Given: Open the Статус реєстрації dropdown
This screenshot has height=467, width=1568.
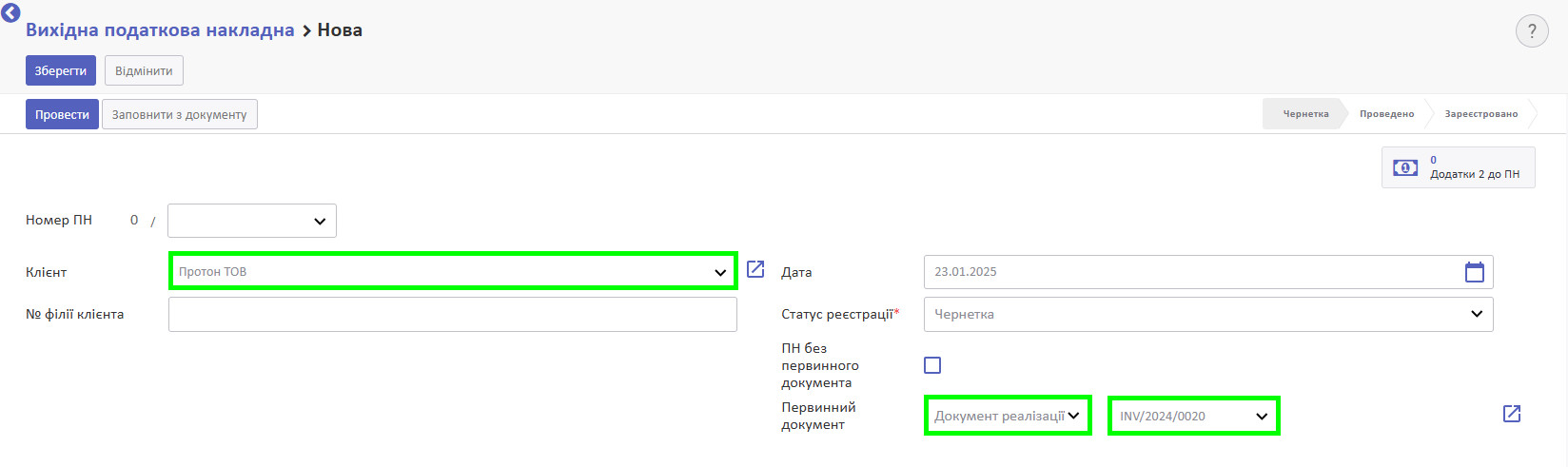Looking at the screenshot, I should (1208, 314).
